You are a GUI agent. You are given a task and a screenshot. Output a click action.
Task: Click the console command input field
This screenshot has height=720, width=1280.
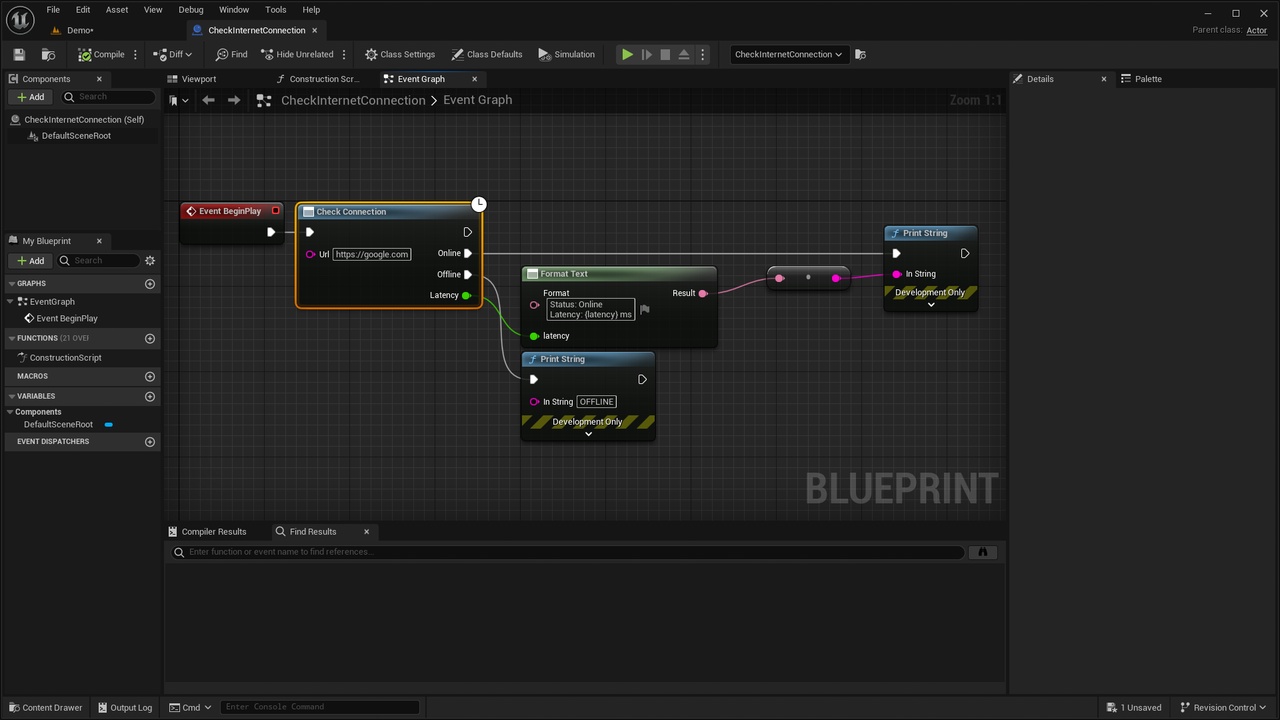[320, 707]
